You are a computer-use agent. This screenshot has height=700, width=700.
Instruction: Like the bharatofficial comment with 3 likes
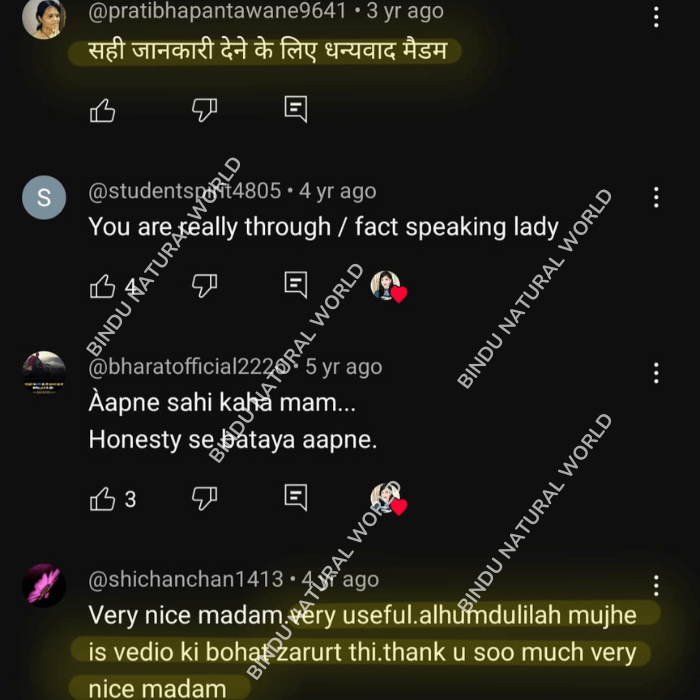102,499
